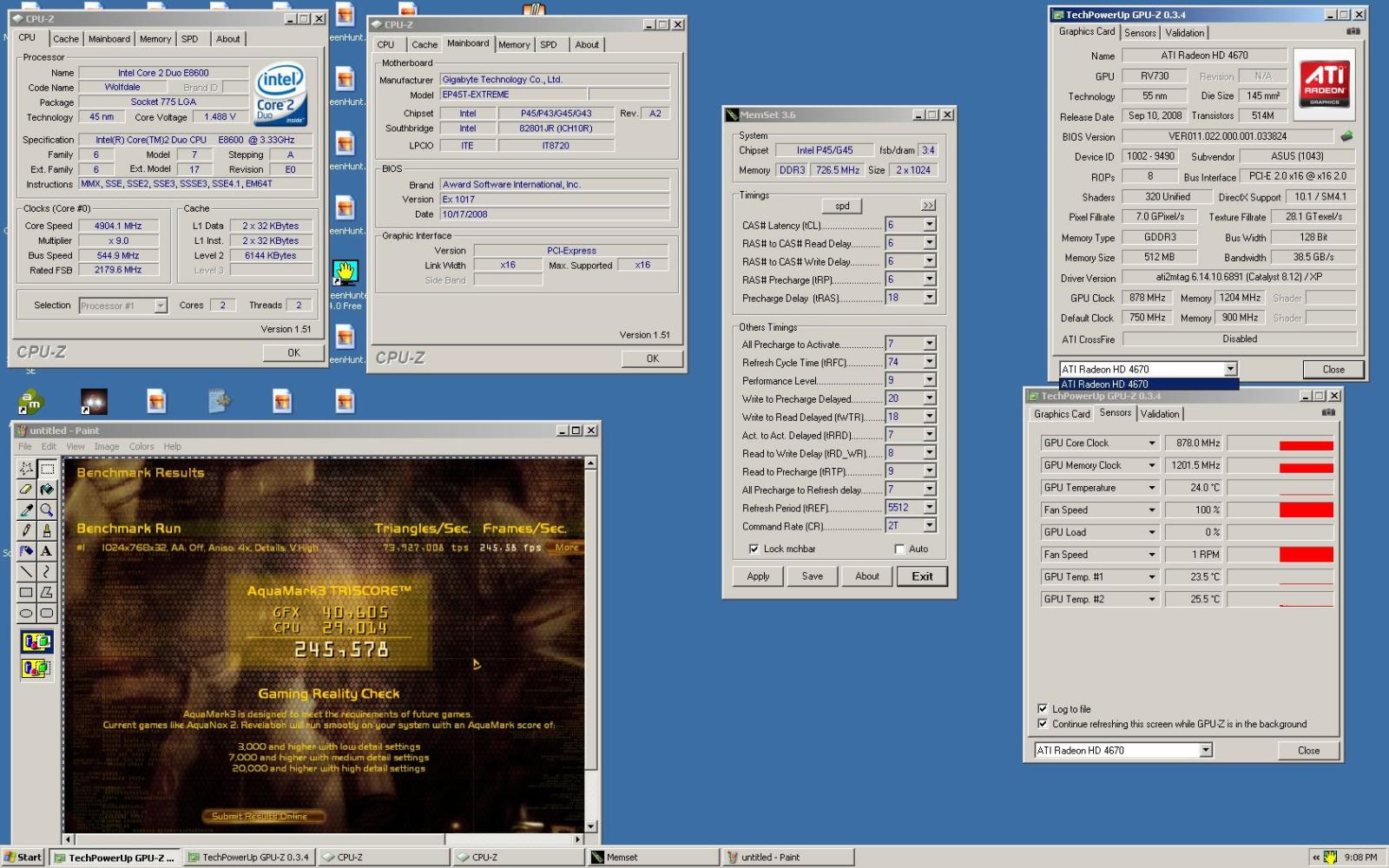Switch to Memset in the taskbar
Image resolution: width=1389 pixels, height=868 pixels.
[x=653, y=857]
